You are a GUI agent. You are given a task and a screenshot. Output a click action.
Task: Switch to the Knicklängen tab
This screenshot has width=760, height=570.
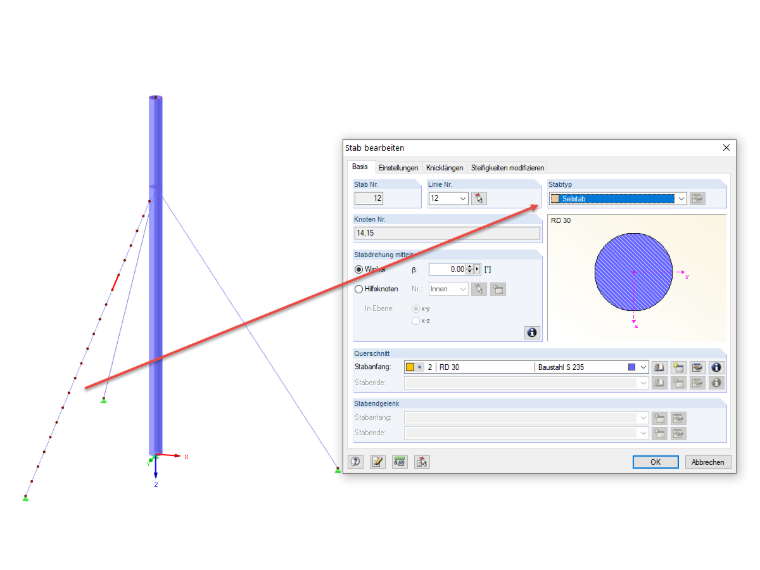(444, 168)
